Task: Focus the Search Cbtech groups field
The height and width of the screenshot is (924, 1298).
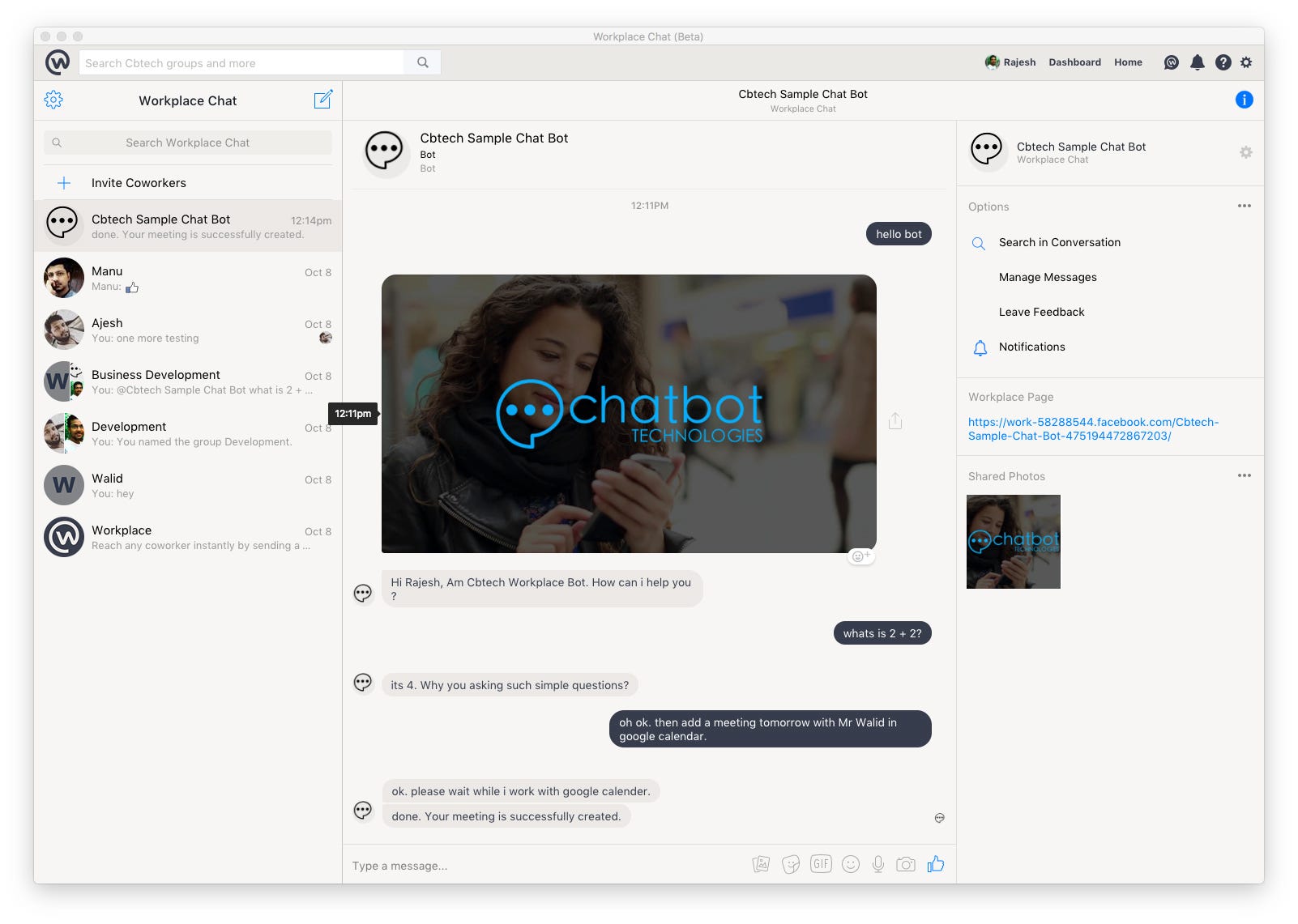Action: pyautogui.click(x=241, y=62)
